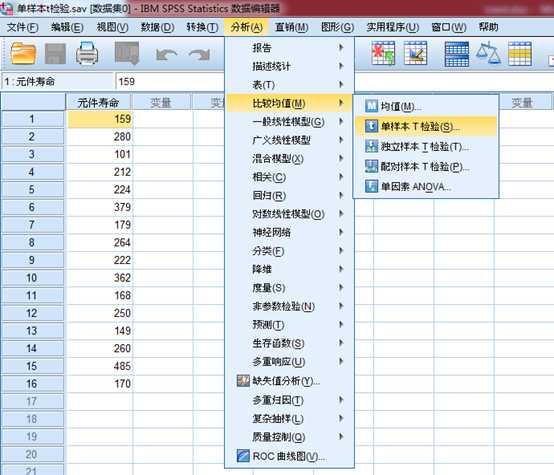Expand the 对数线性模型(O) submenu
Viewport: 554px width, 475px height.
[289, 214]
